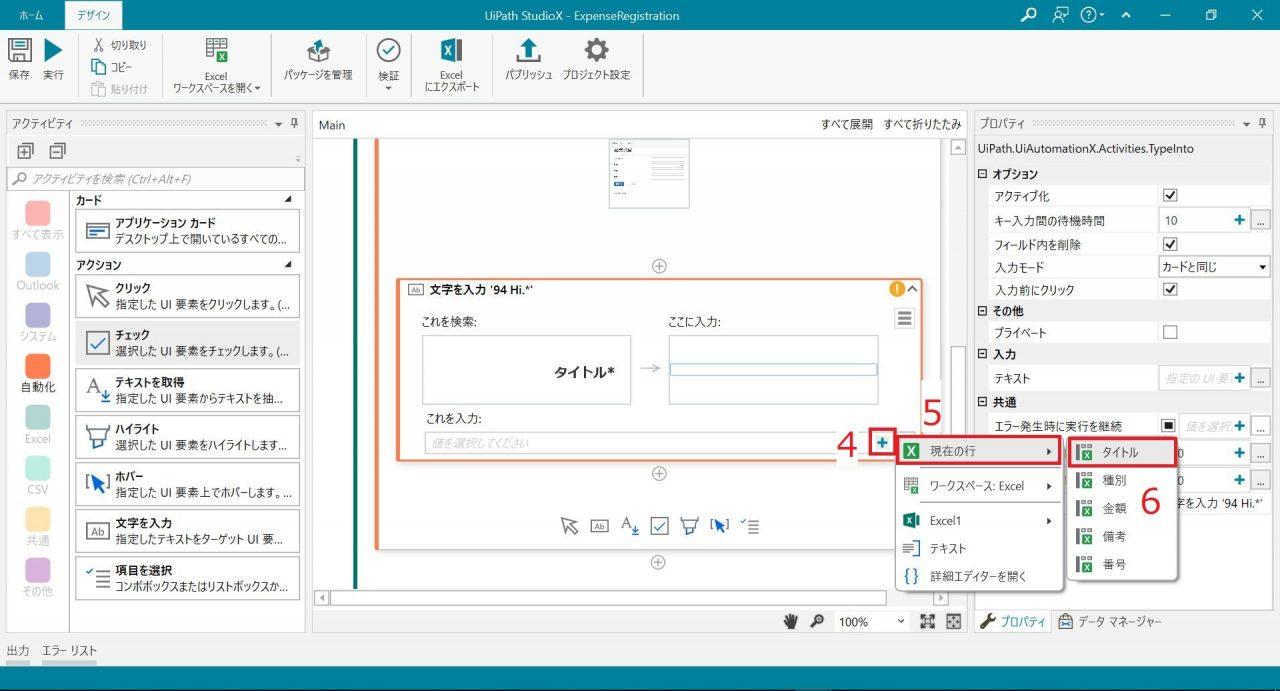Select the ホバー activity
The width and height of the screenshot is (1280, 691).
(x=187, y=484)
